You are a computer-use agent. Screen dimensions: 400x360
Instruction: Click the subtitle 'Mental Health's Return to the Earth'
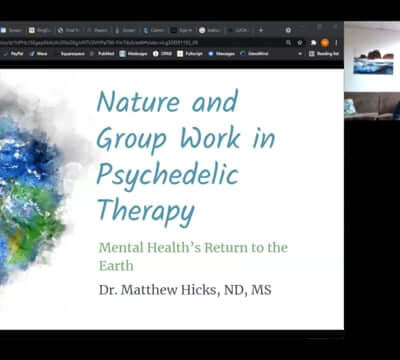pos(193,256)
